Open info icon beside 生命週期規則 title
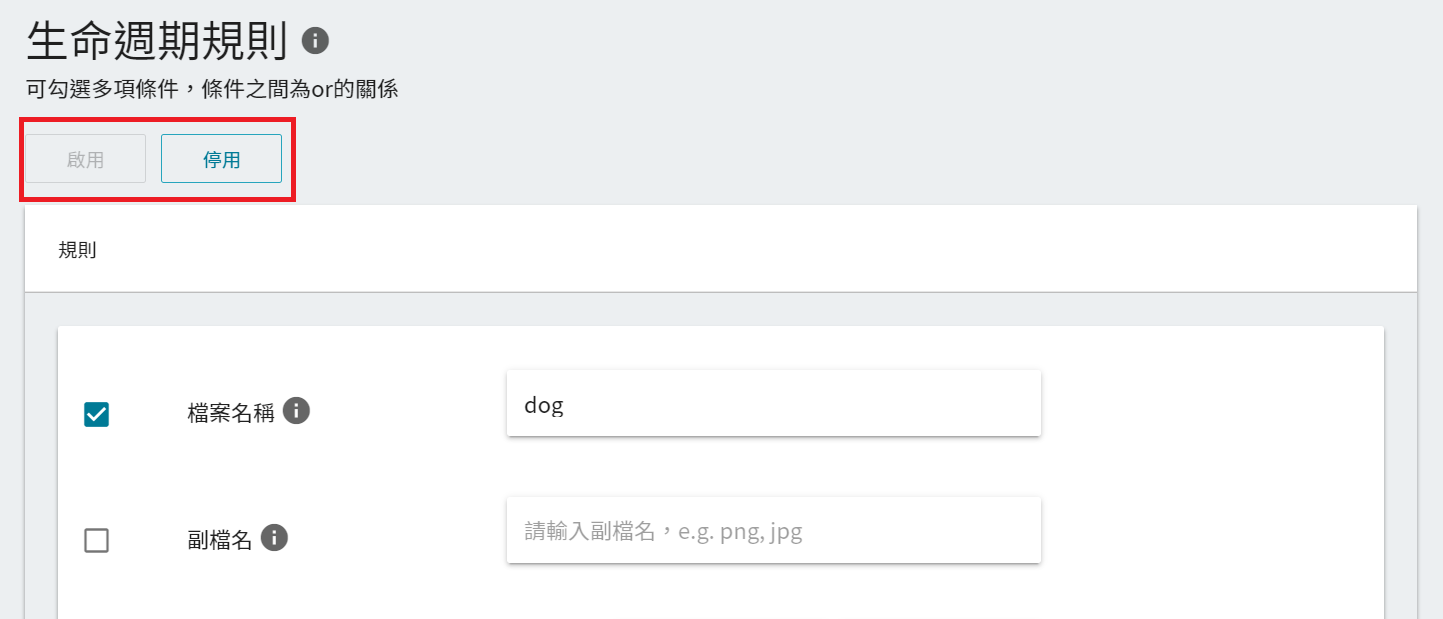The height and width of the screenshot is (619, 1443). tap(315, 41)
